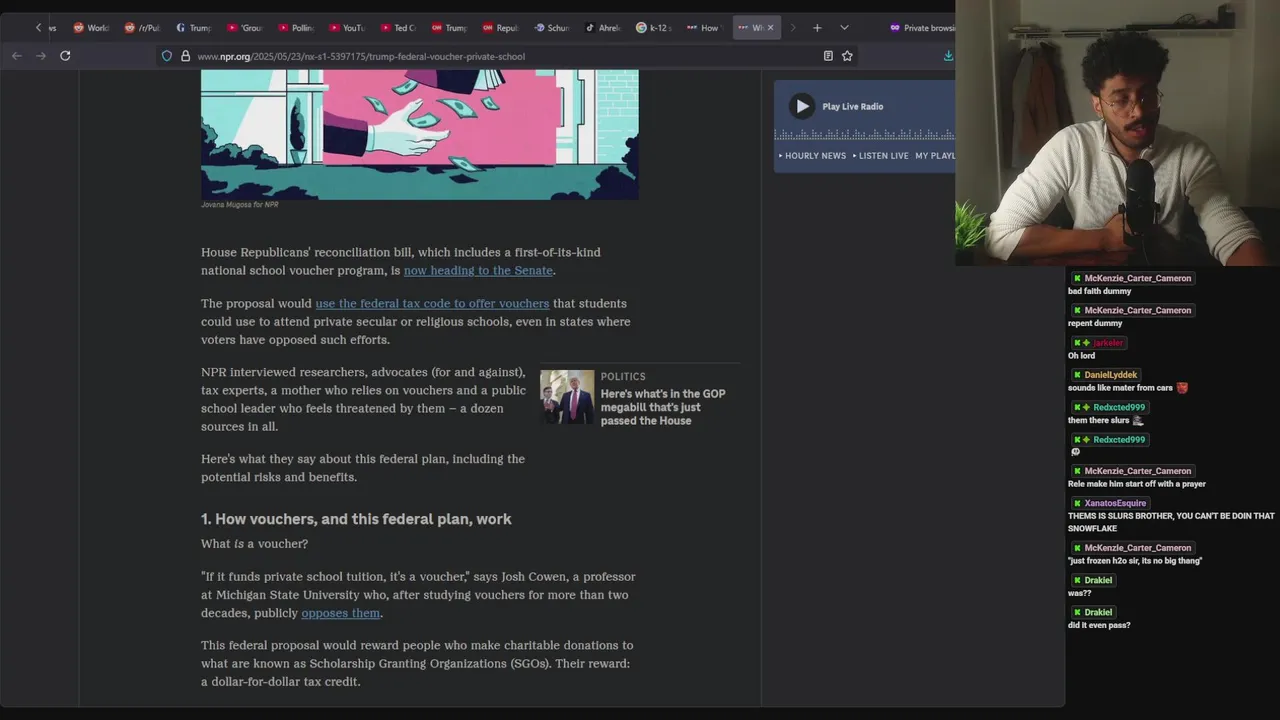This screenshot has width=1280, height=720.
Task: Go back to previous page
Action: (x=17, y=56)
